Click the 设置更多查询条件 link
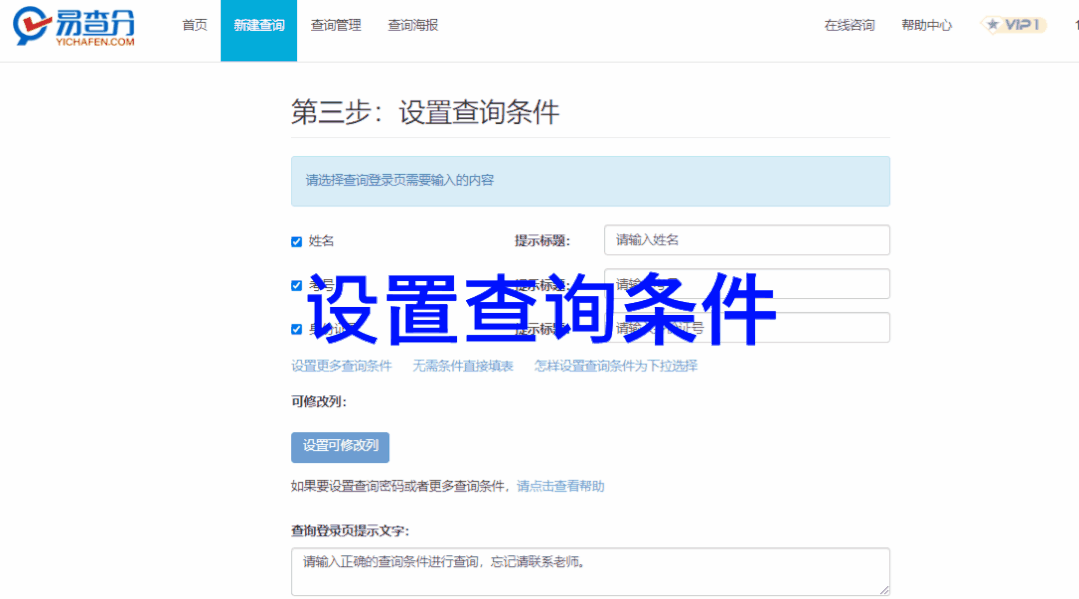 click(x=341, y=366)
